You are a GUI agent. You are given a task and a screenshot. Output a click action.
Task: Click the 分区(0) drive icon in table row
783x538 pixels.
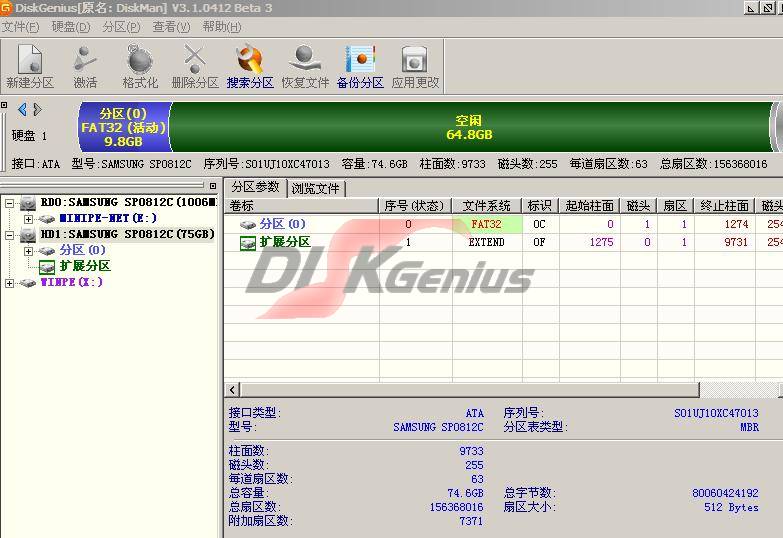[x=248, y=224]
